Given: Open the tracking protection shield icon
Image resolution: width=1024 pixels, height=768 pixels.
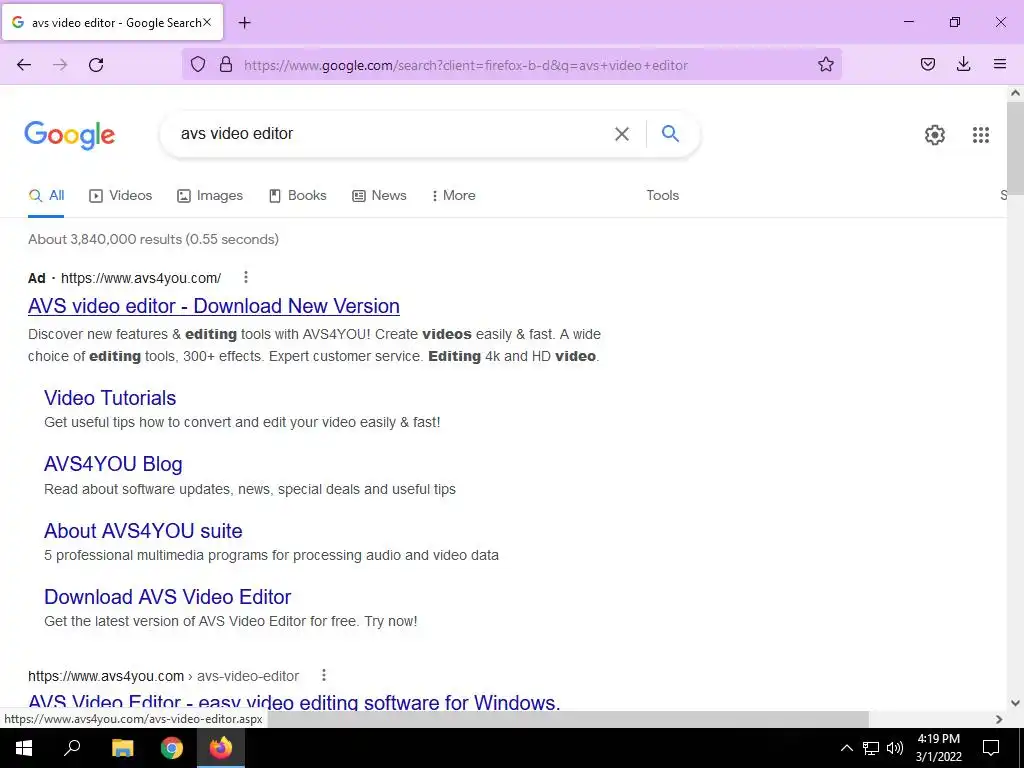Looking at the screenshot, I should pos(198,64).
